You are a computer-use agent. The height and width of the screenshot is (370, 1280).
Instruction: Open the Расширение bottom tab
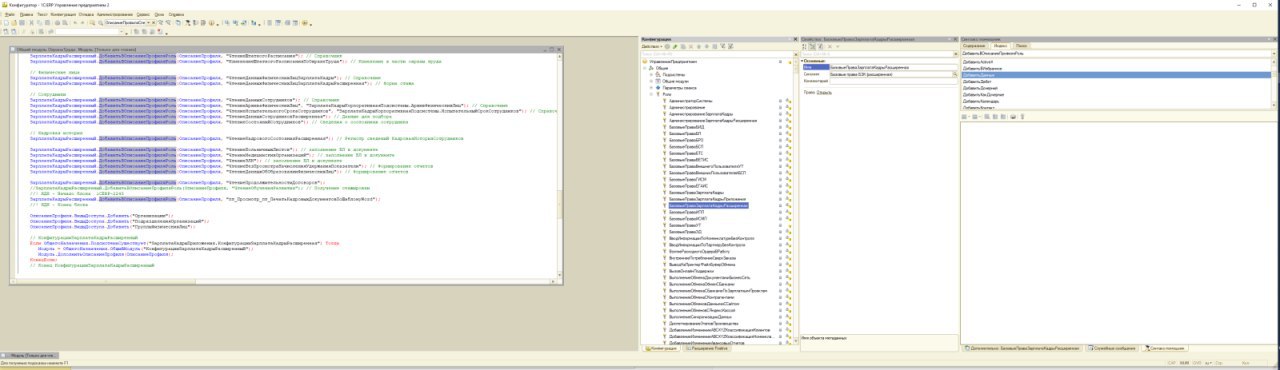[x=707, y=349]
